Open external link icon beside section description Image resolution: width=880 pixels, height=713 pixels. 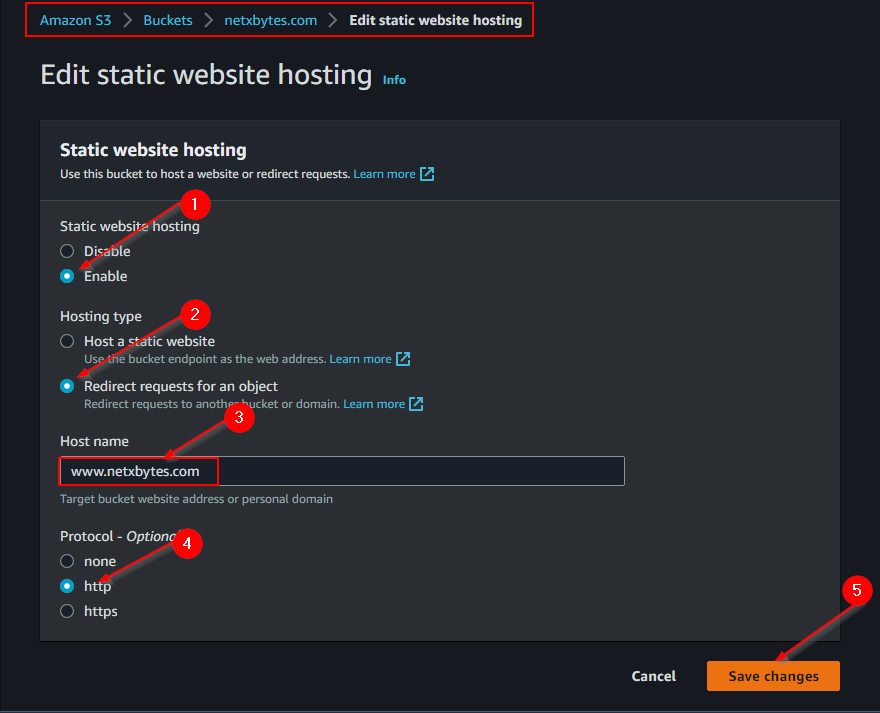(427, 174)
